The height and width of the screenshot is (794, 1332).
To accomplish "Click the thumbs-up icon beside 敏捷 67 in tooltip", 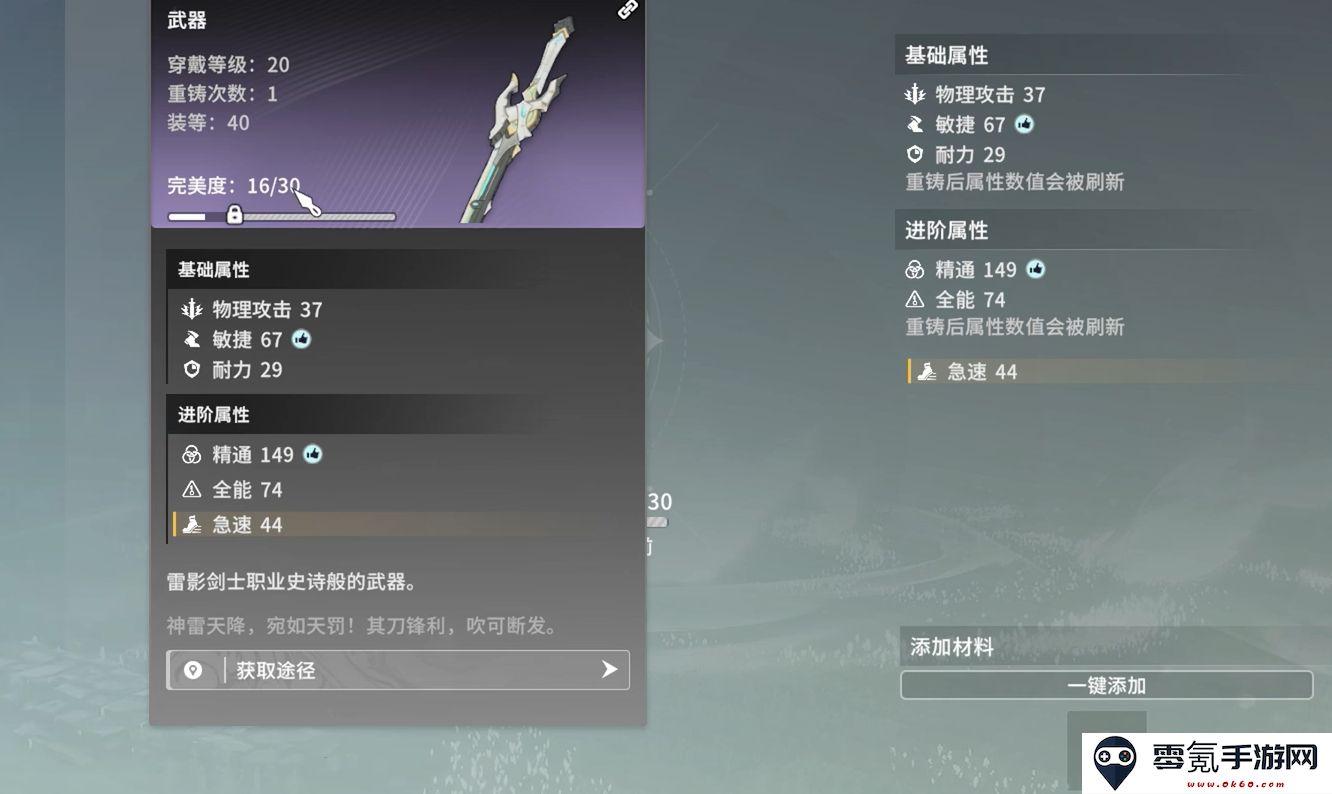I will click(x=301, y=339).
